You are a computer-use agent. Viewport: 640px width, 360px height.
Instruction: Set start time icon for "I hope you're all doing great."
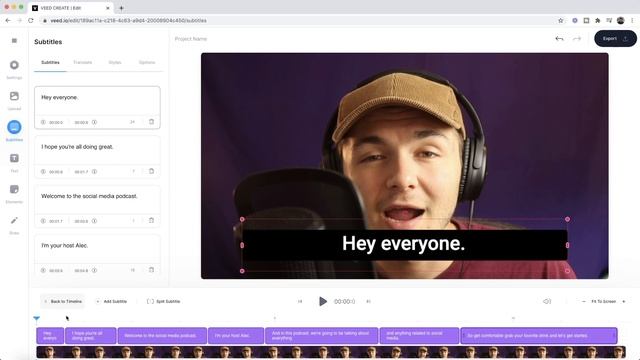pos(43,171)
